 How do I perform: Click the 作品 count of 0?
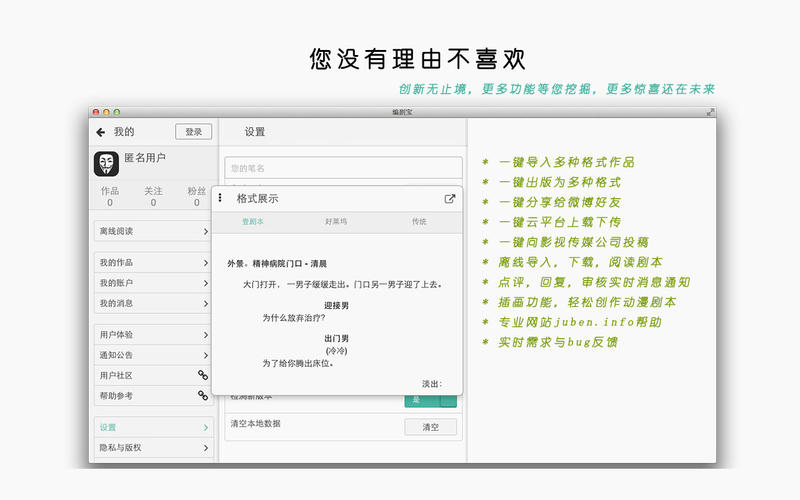110,203
